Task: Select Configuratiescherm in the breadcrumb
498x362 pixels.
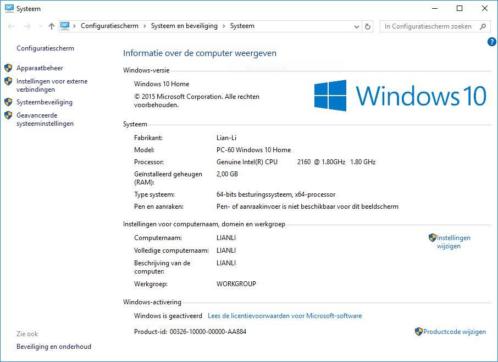Action: [109, 26]
